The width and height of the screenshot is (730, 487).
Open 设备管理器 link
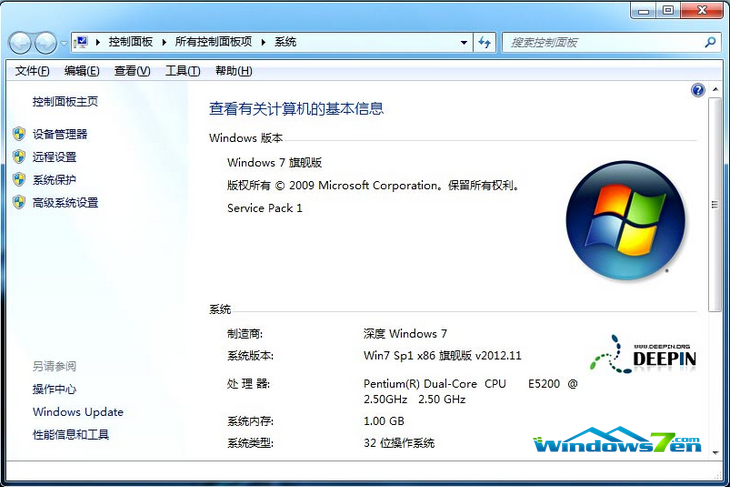tap(60, 134)
